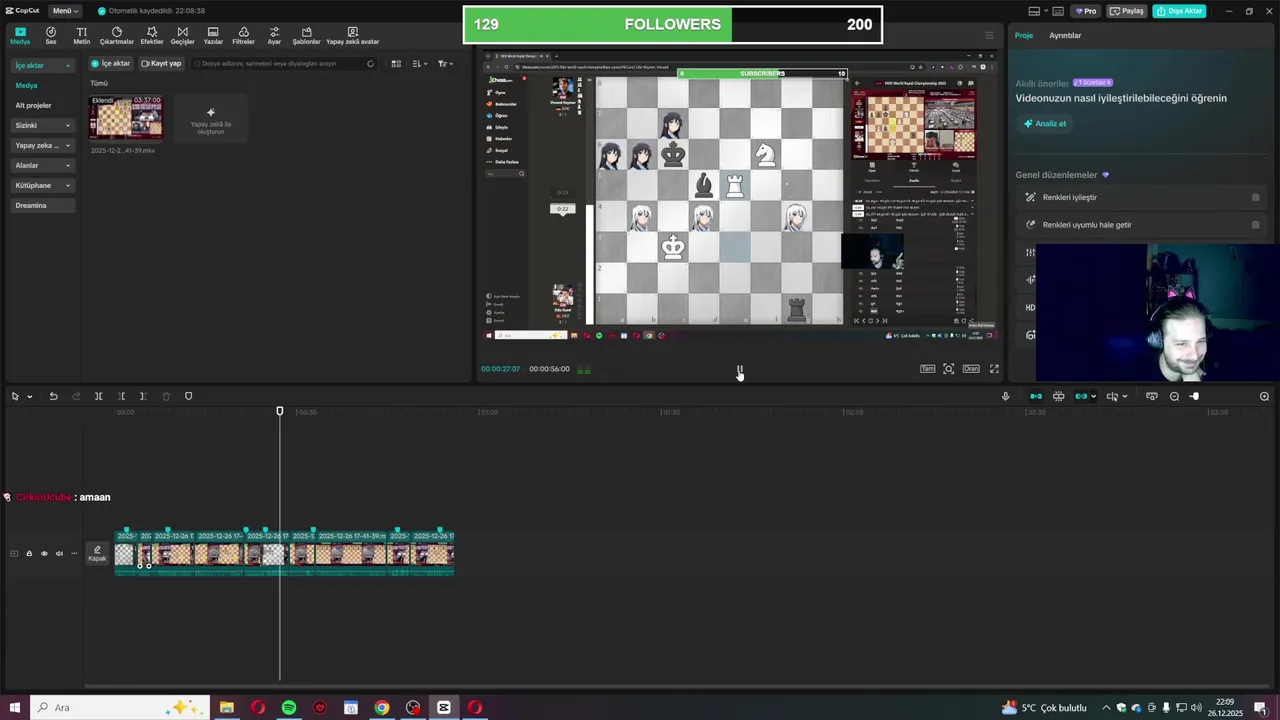The width and height of the screenshot is (1280, 720).
Task: Toggle the clip linkage button
Action: (1081, 396)
